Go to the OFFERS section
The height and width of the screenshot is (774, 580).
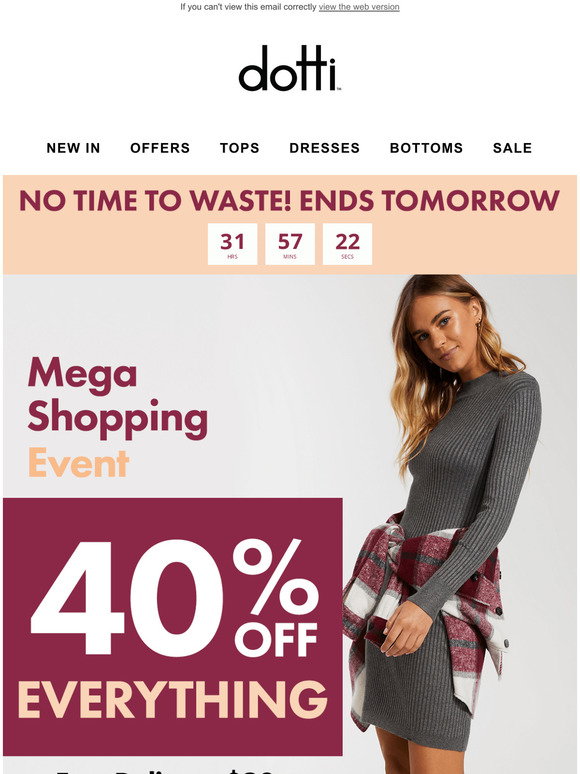(160, 148)
